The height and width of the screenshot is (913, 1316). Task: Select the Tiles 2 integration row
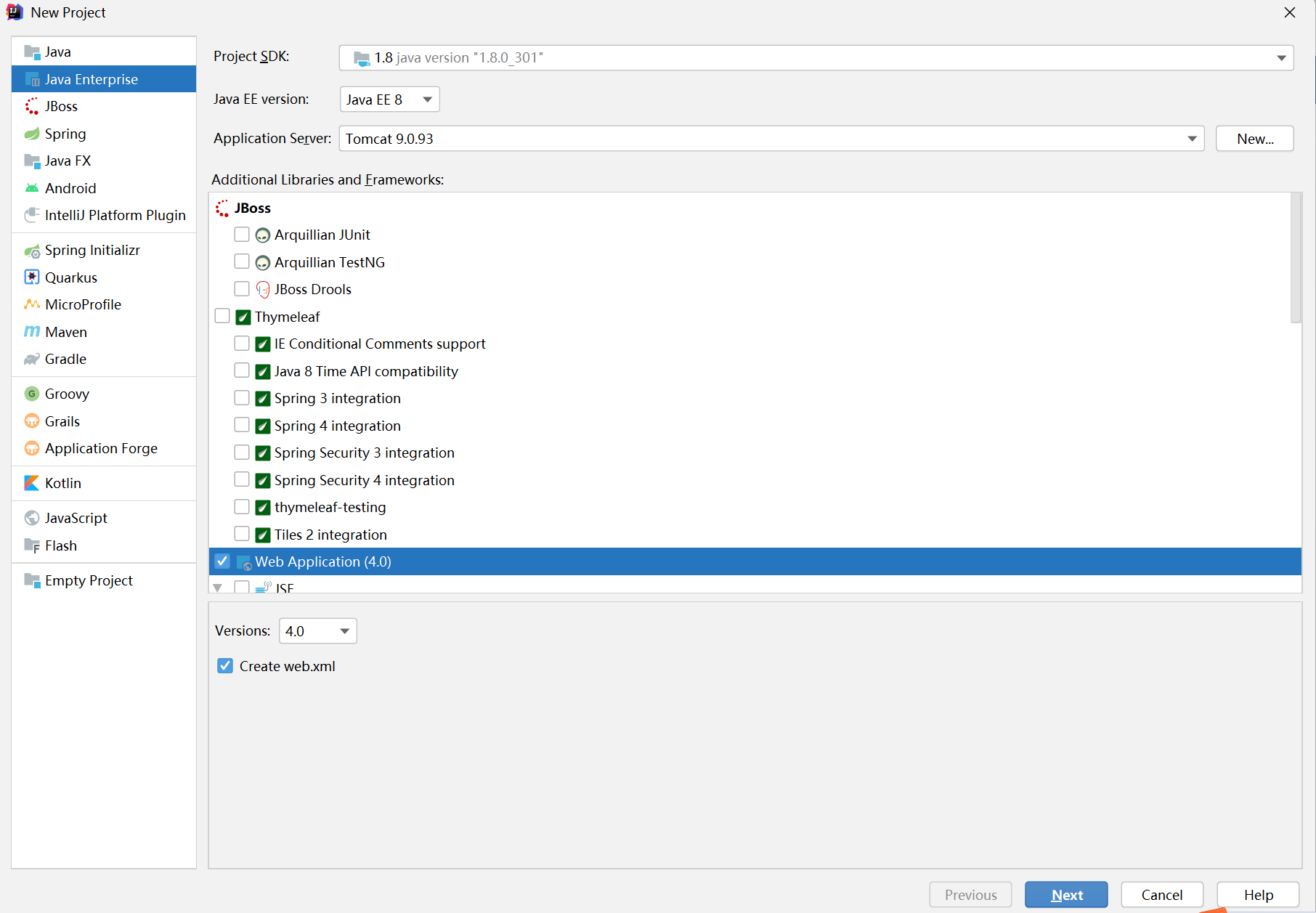[x=755, y=535]
